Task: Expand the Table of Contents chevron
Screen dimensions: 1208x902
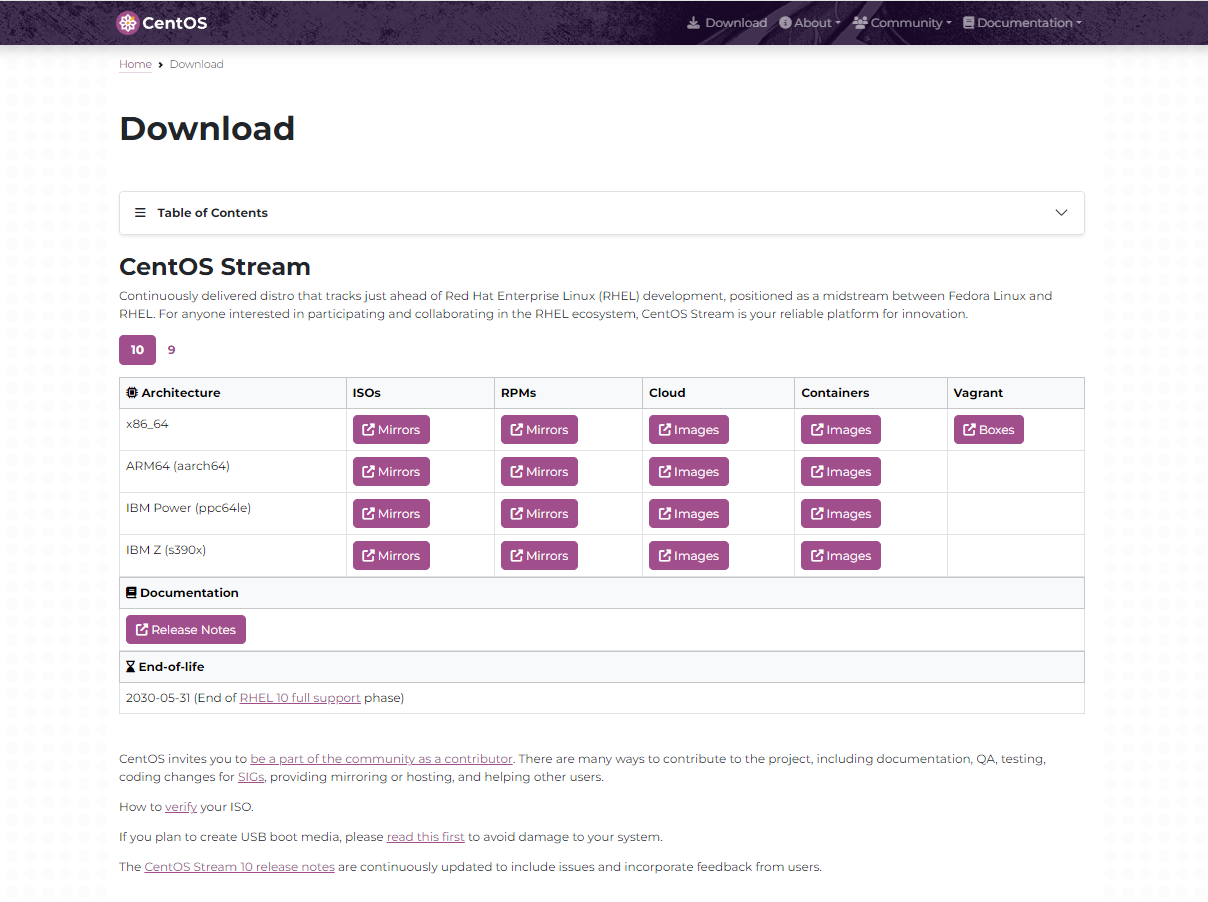Action: pyautogui.click(x=1061, y=213)
